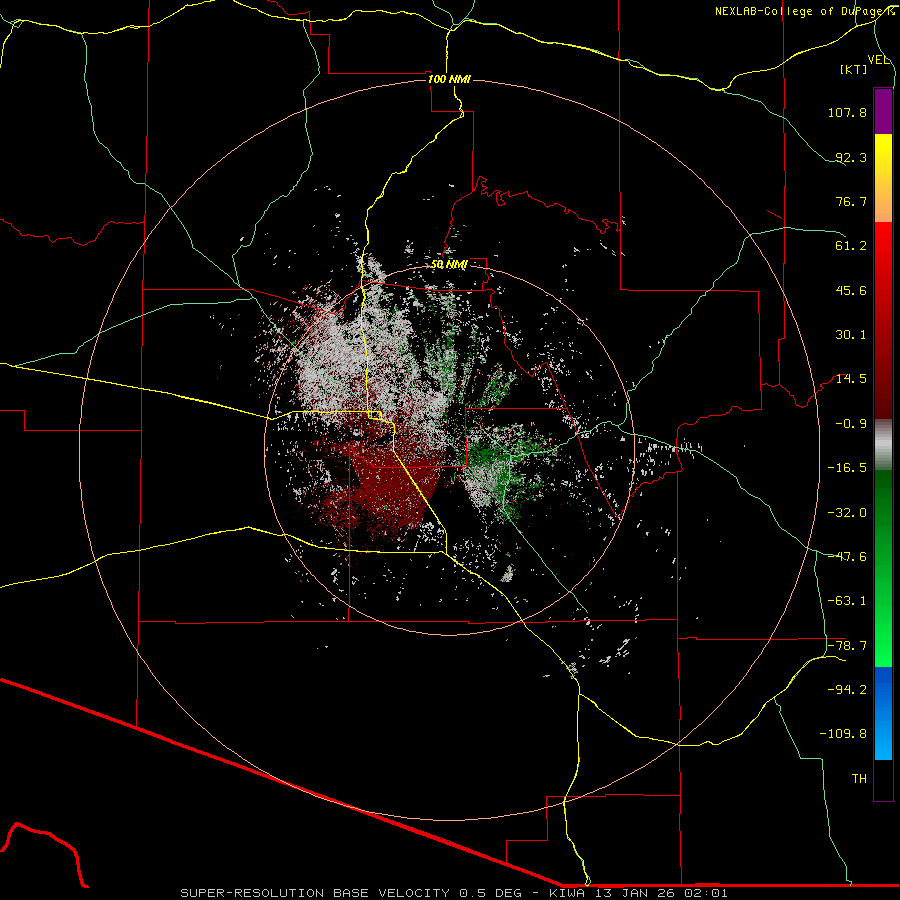Click the gray near-zero segment of the color bar
Viewport: 900px width, 900px height.
pos(883,445)
